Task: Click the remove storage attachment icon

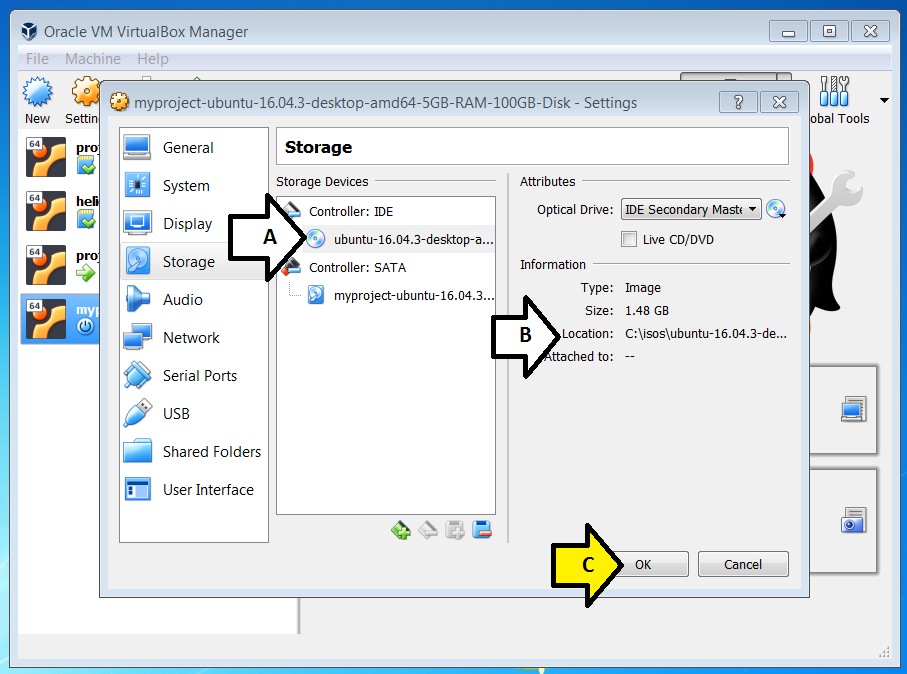Action: 482,529
